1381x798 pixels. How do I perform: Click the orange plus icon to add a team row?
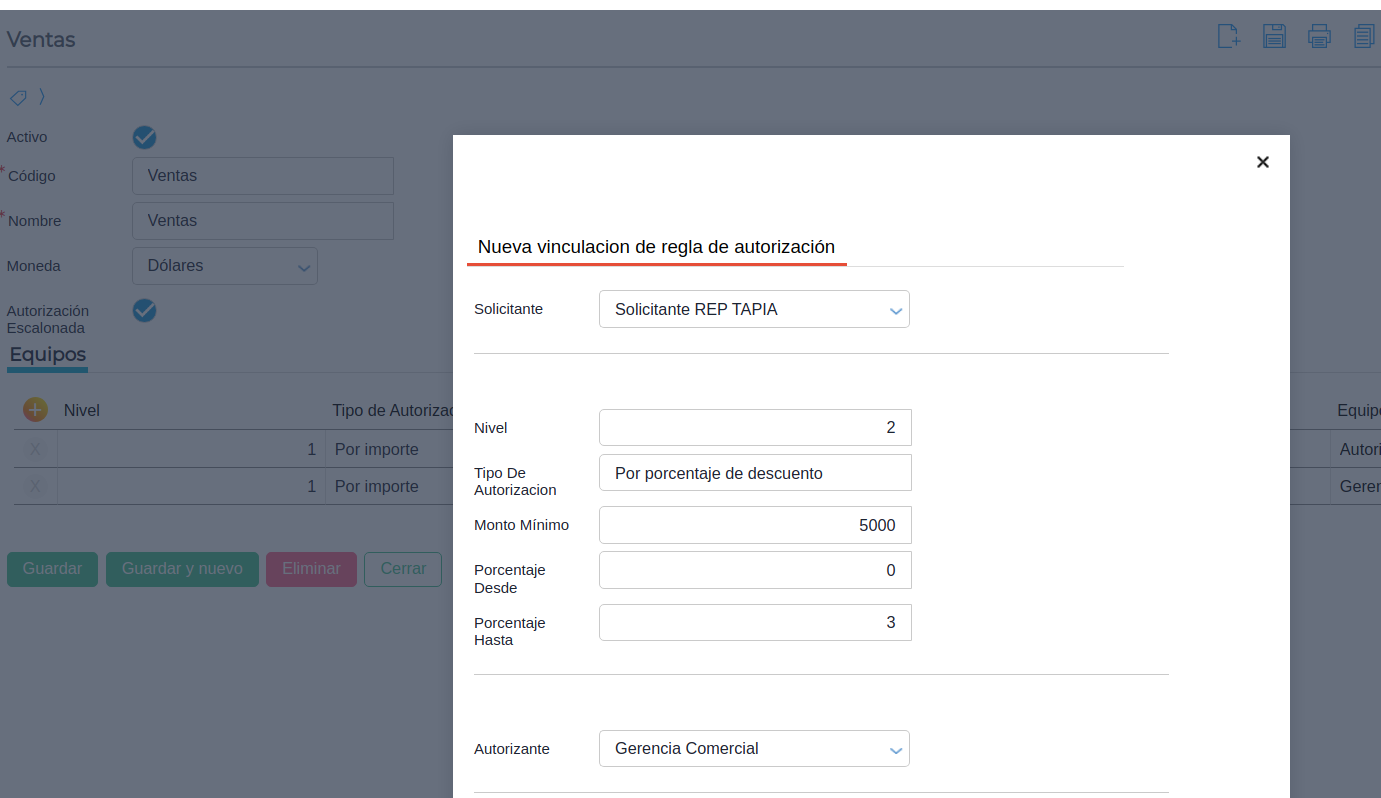(x=35, y=409)
